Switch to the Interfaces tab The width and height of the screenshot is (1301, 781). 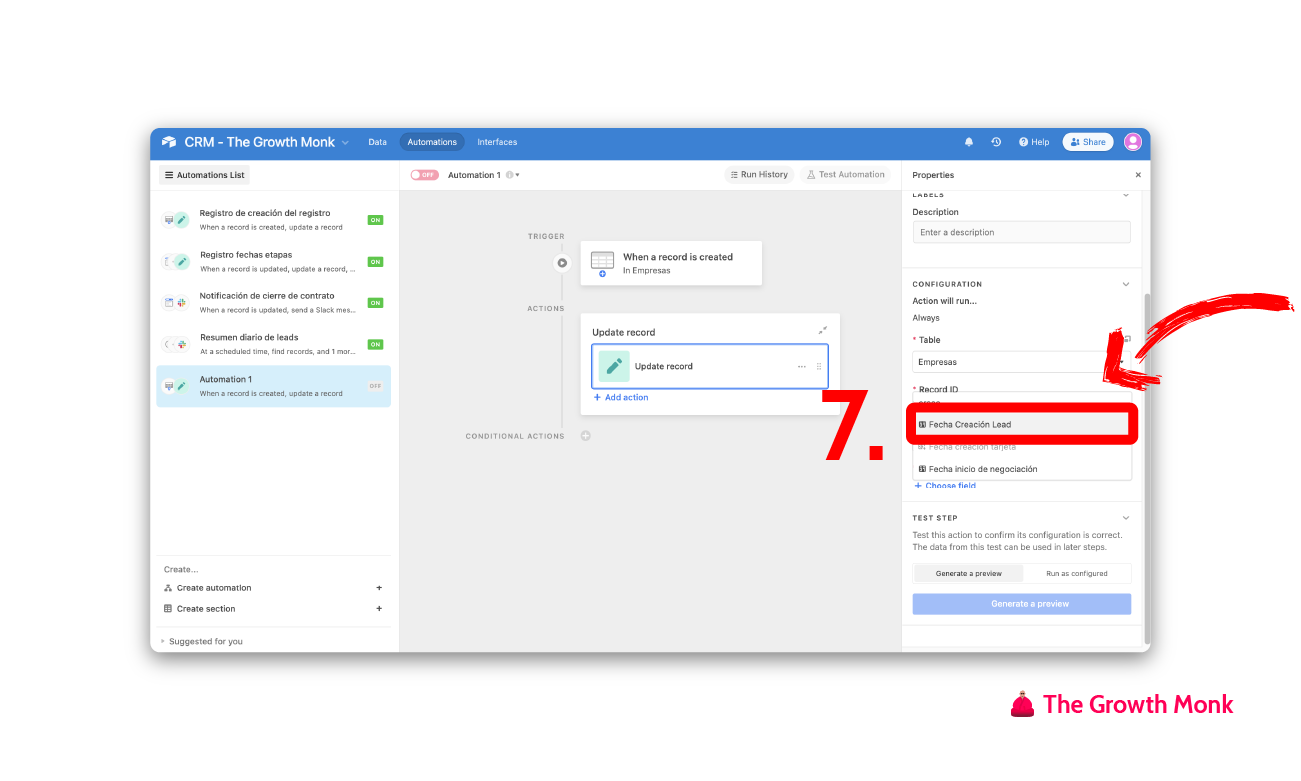pos(497,142)
